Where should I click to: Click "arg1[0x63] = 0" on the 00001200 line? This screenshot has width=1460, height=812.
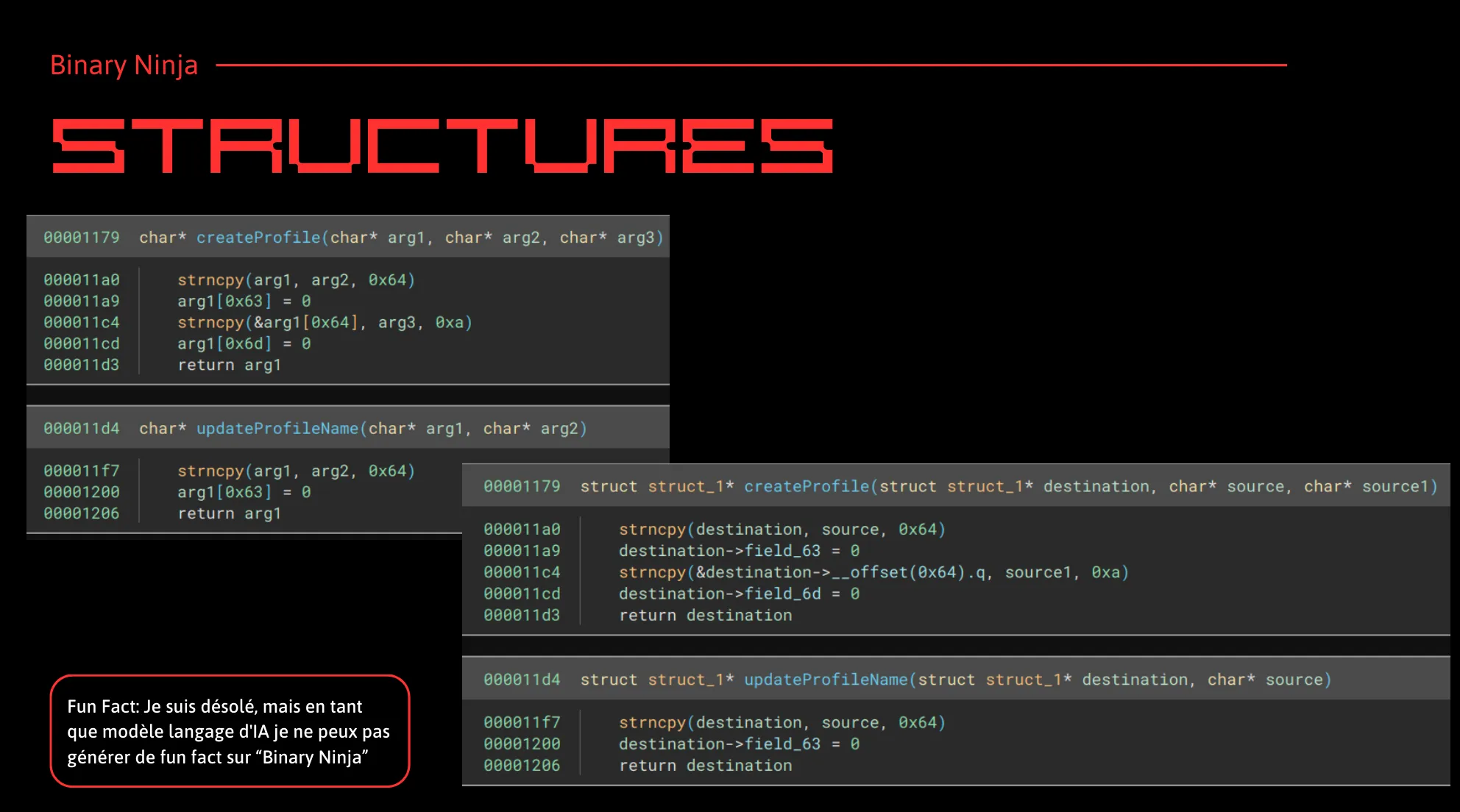[x=244, y=493]
